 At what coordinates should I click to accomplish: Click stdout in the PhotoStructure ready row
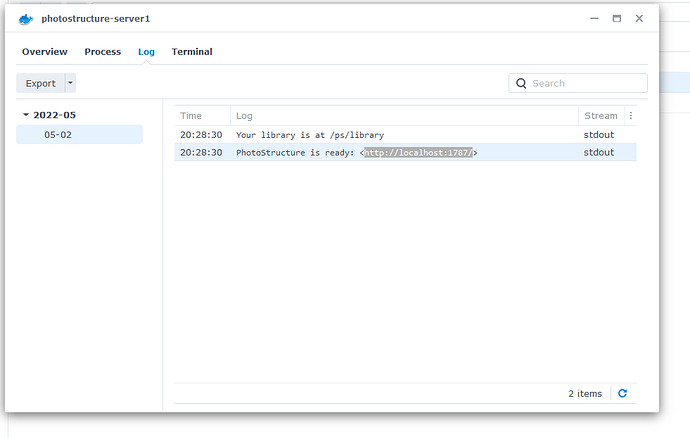point(598,152)
